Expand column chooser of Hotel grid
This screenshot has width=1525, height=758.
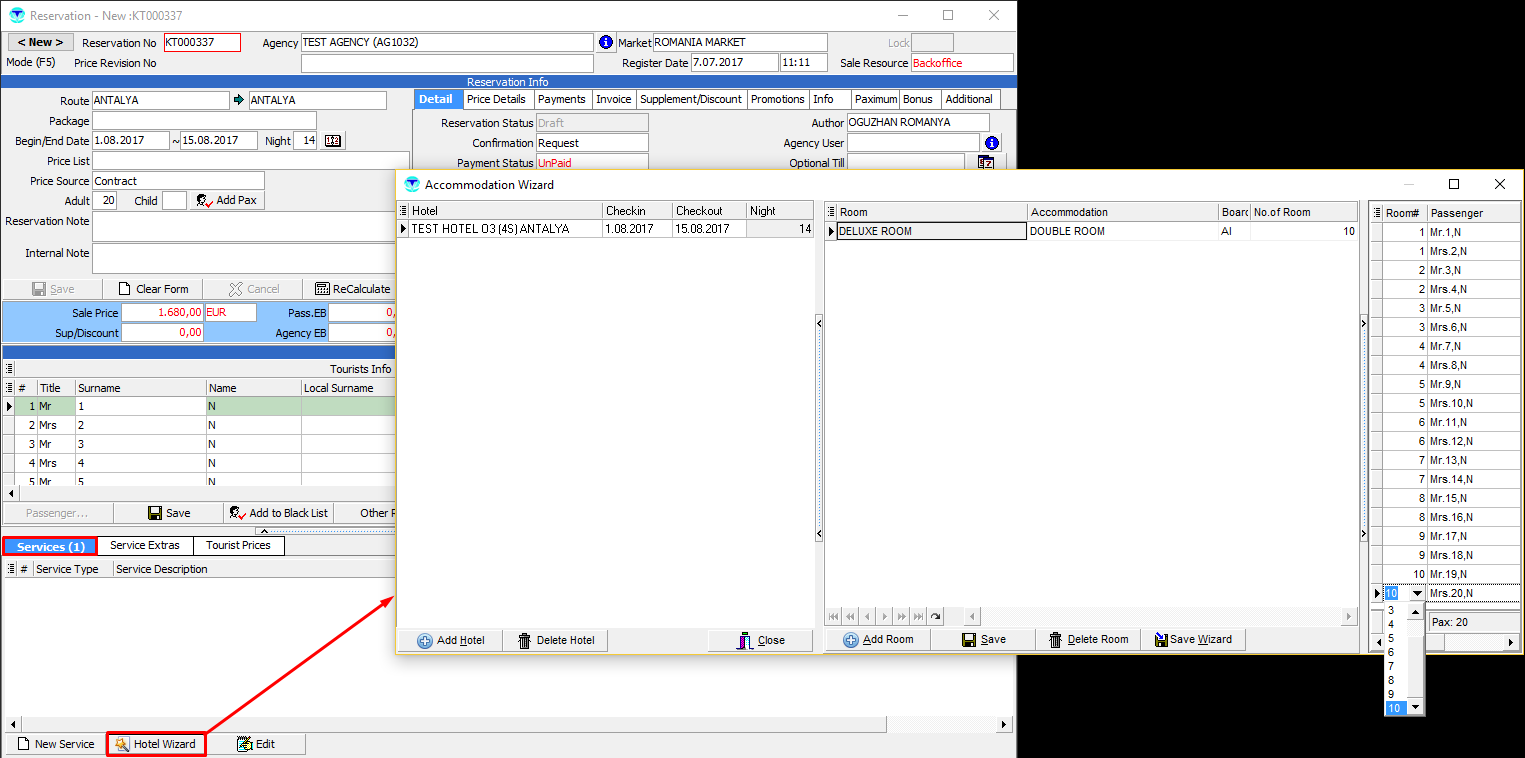(x=403, y=211)
